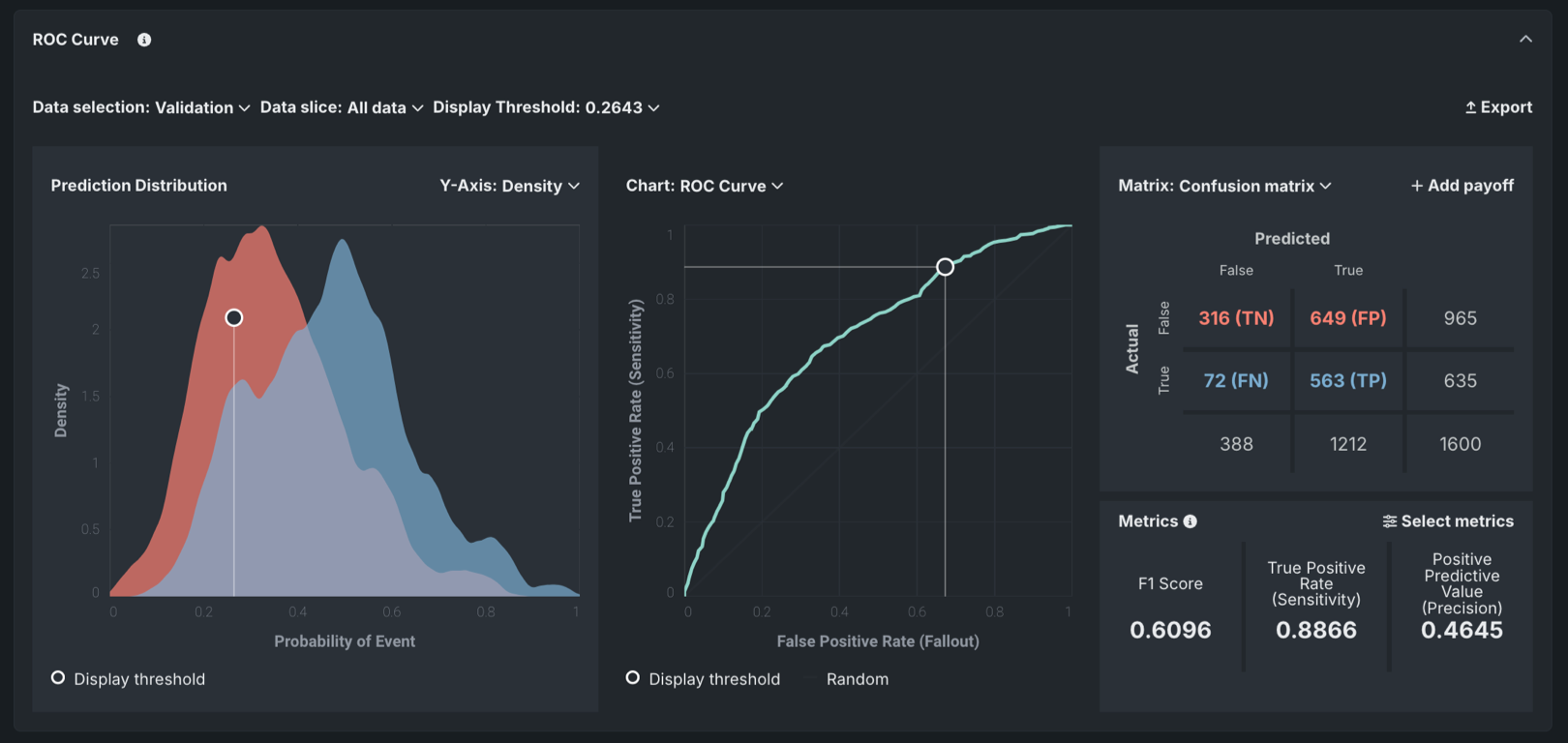Click the plus icon for Add payoff

(1417, 186)
